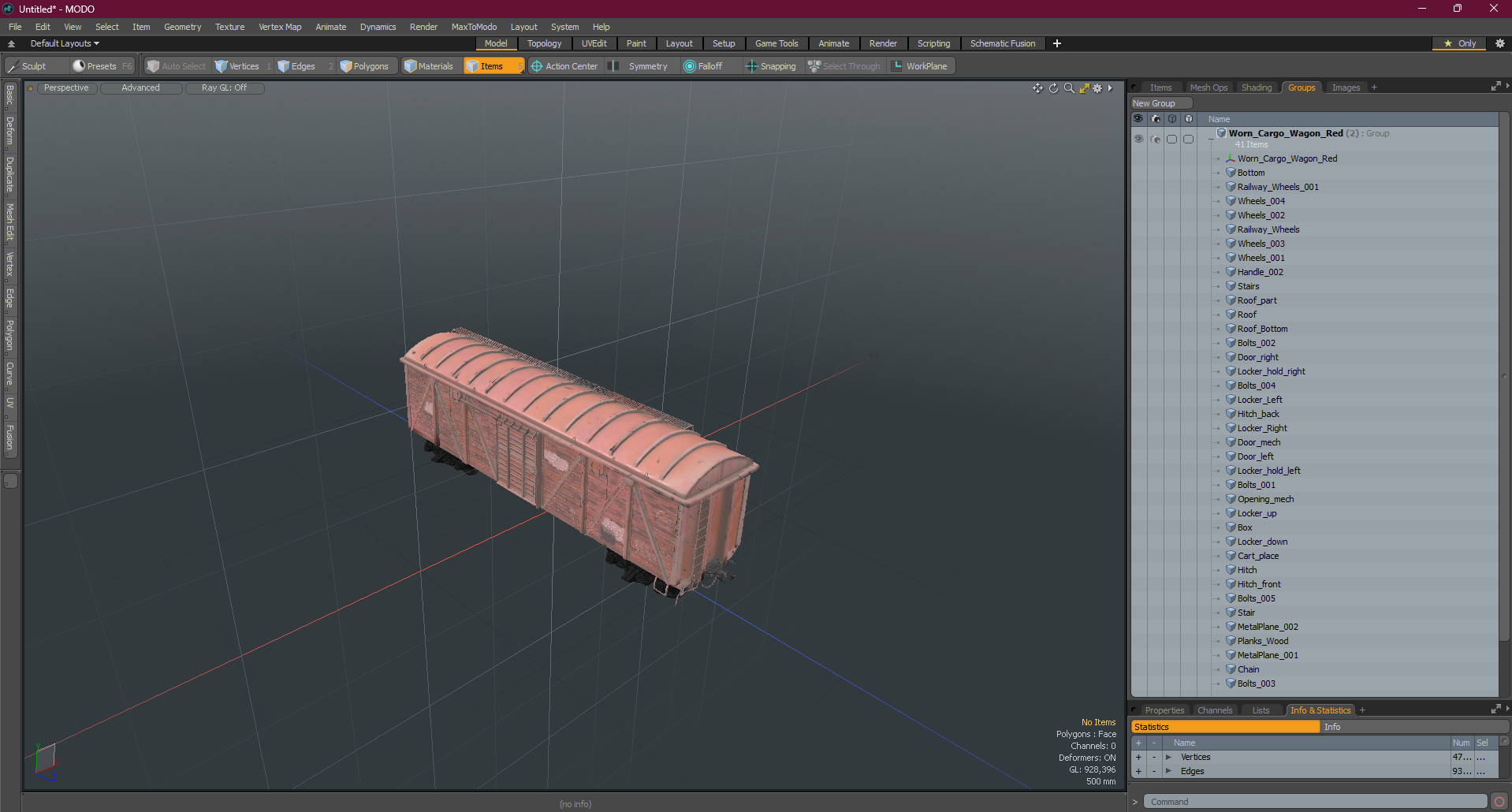The height and width of the screenshot is (812, 1512).
Task: Open the Deform vertical sidebar tab
Action: (x=10, y=131)
